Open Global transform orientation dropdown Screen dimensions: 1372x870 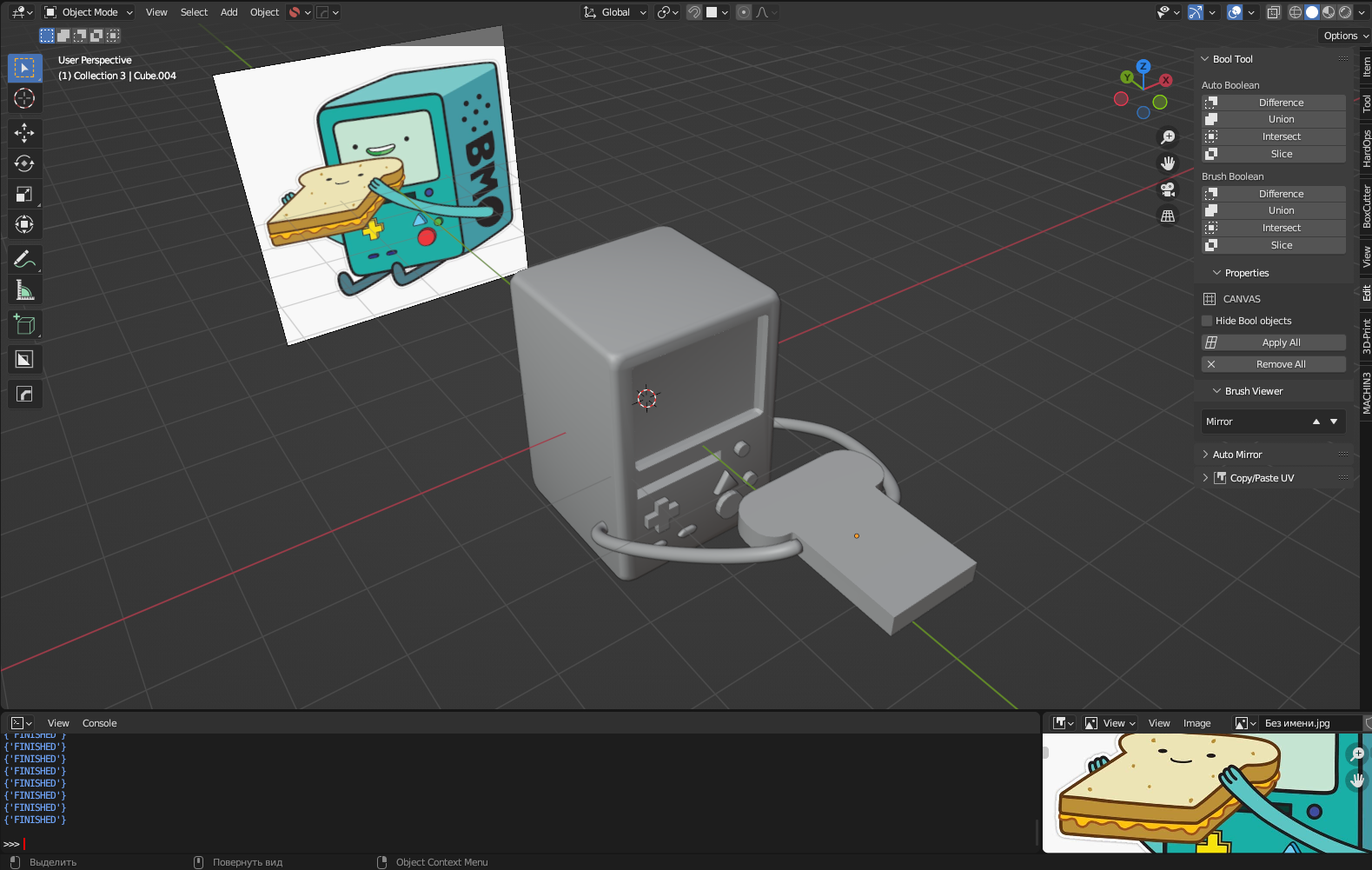point(615,12)
